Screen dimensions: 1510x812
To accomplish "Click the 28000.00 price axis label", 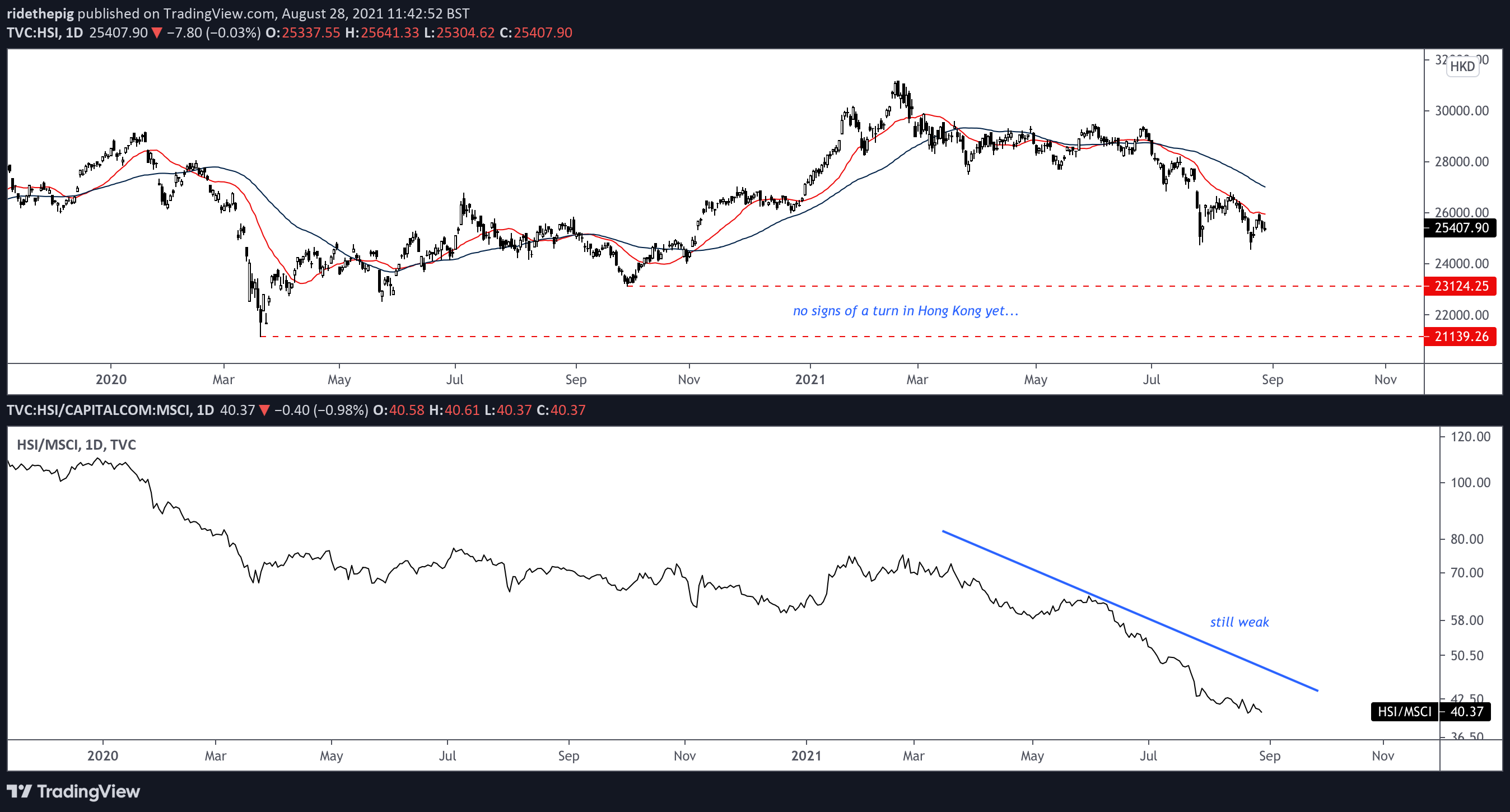I will point(1461,162).
